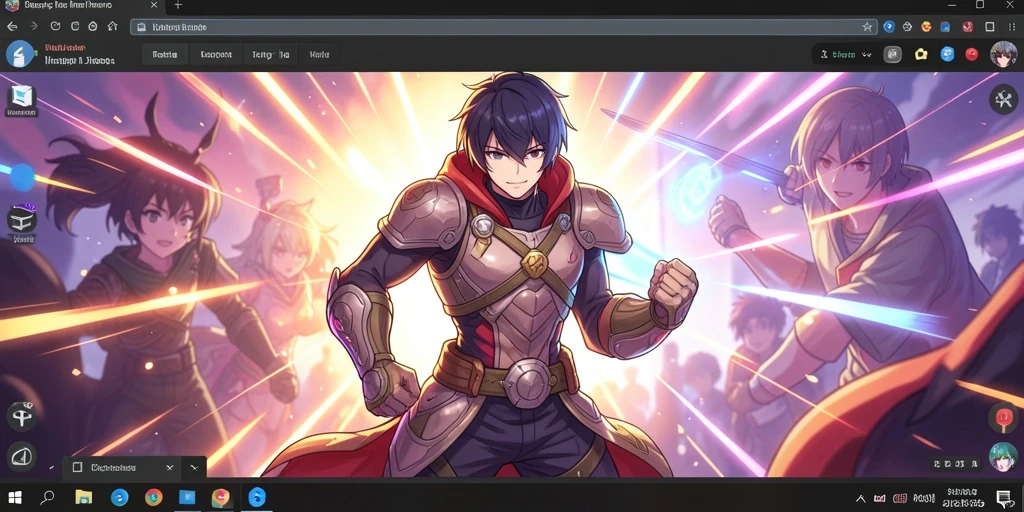
Task: Open the home page via house icon
Action: coord(112,27)
